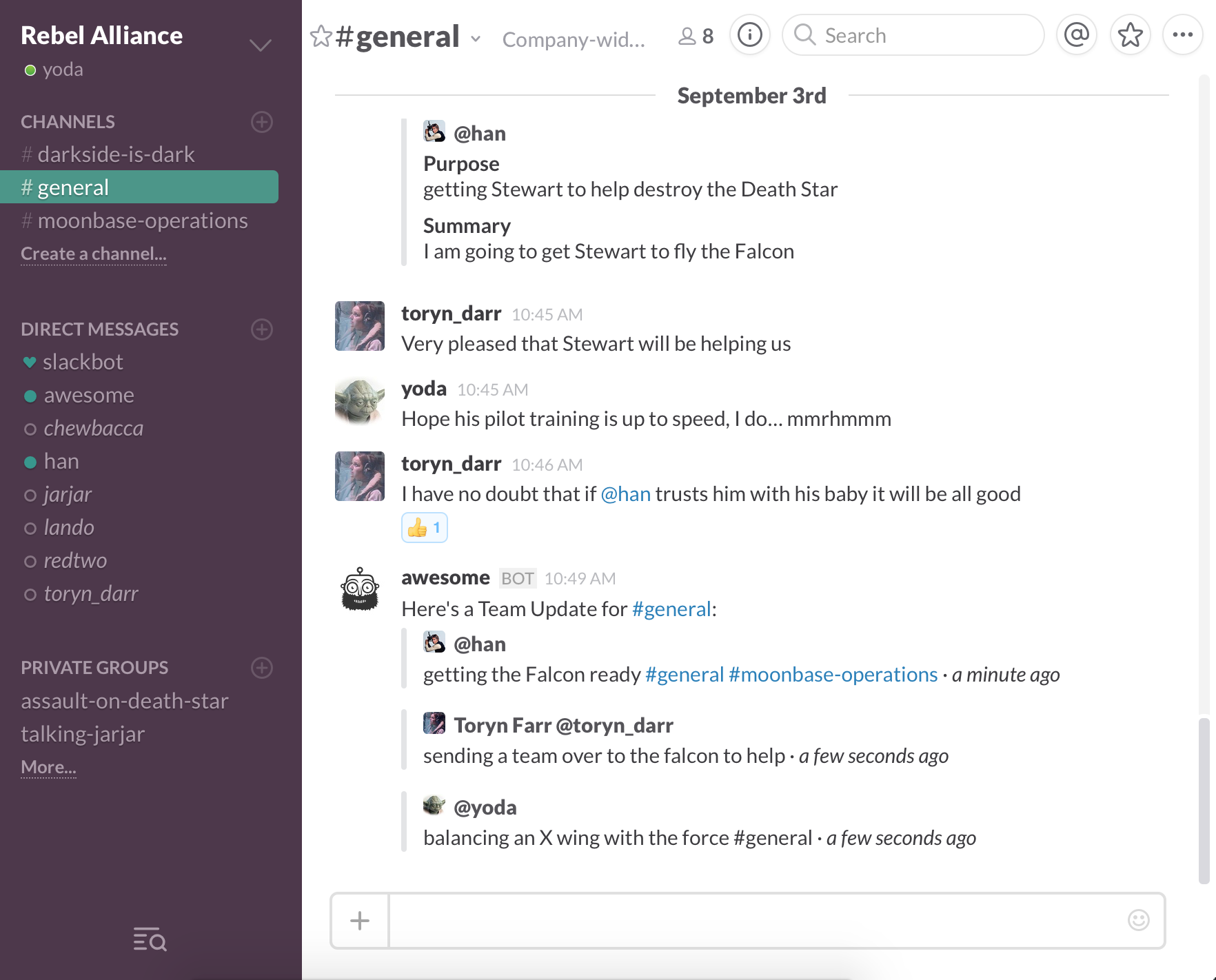Click the message pane scrollbar
This screenshot has width=1216, height=980.
click(1204, 801)
